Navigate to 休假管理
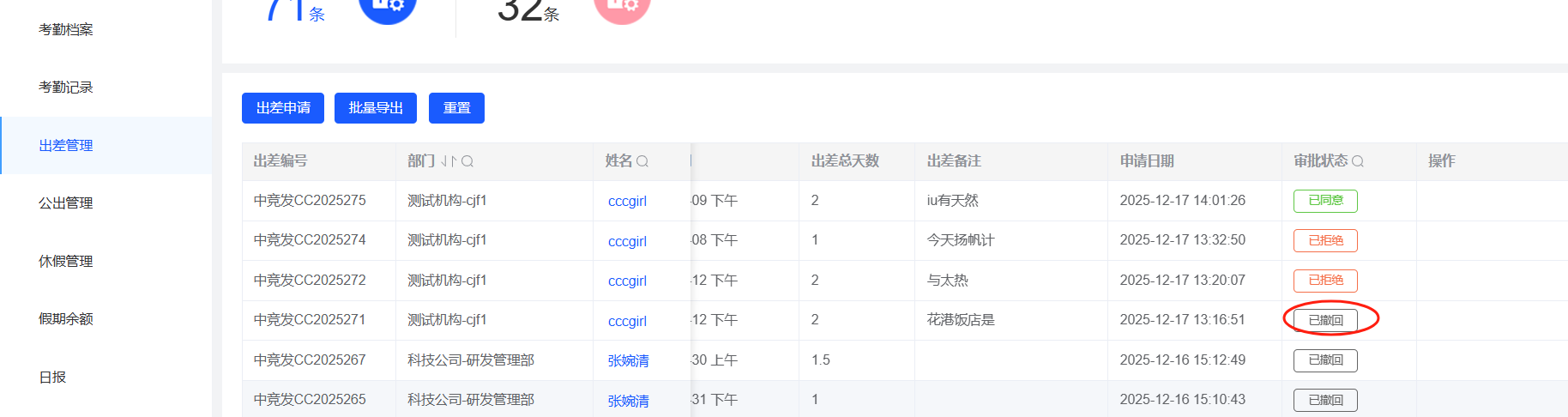Image resolution: width=1568 pixels, height=417 pixels. pyautogui.click(x=66, y=261)
